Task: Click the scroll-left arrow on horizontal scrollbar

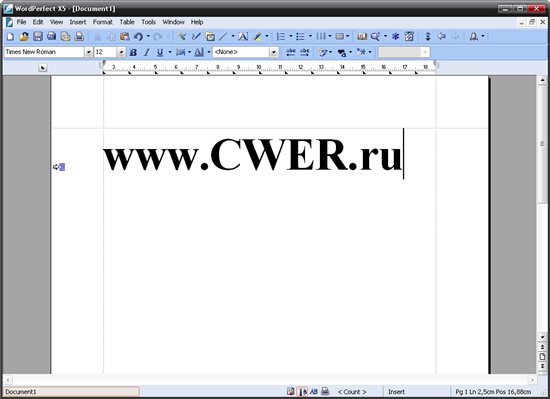Action: [x=7, y=379]
